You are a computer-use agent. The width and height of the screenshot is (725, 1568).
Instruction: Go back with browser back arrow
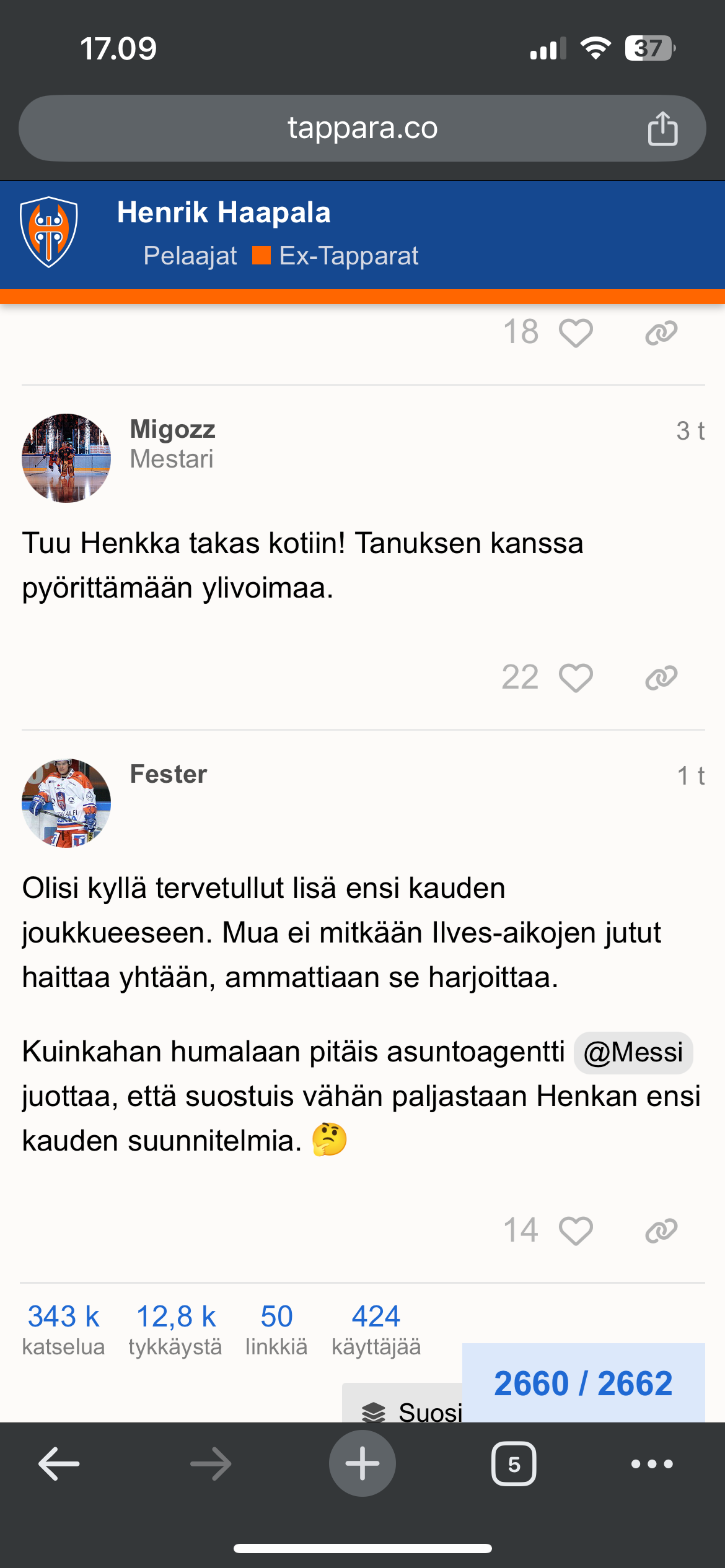tap(59, 1464)
